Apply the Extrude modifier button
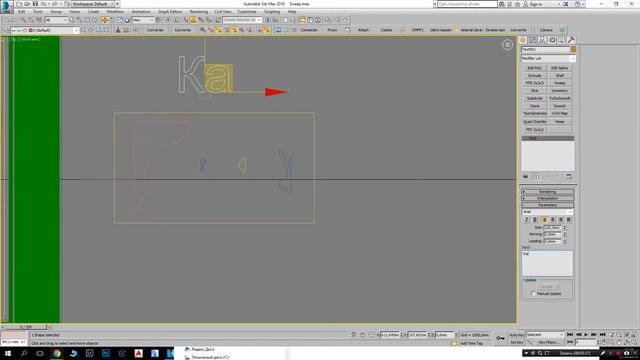640x360 pixels. point(534,76)
